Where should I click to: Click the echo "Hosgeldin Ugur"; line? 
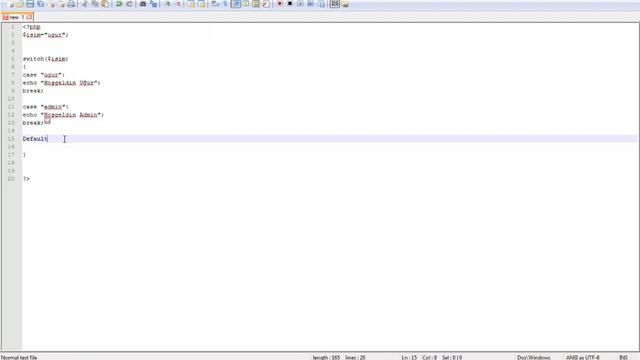click(61, 83)
